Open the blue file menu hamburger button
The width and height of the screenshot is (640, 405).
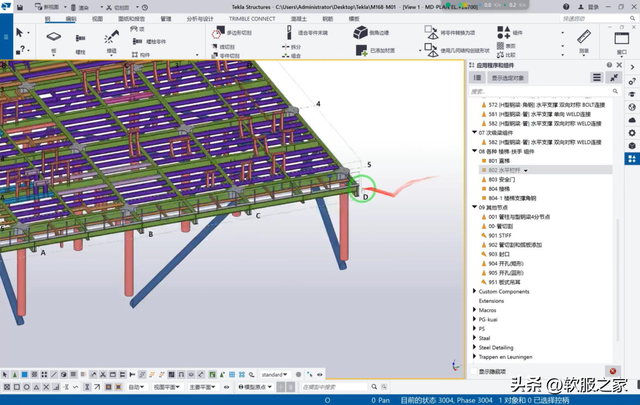(6, 37)
